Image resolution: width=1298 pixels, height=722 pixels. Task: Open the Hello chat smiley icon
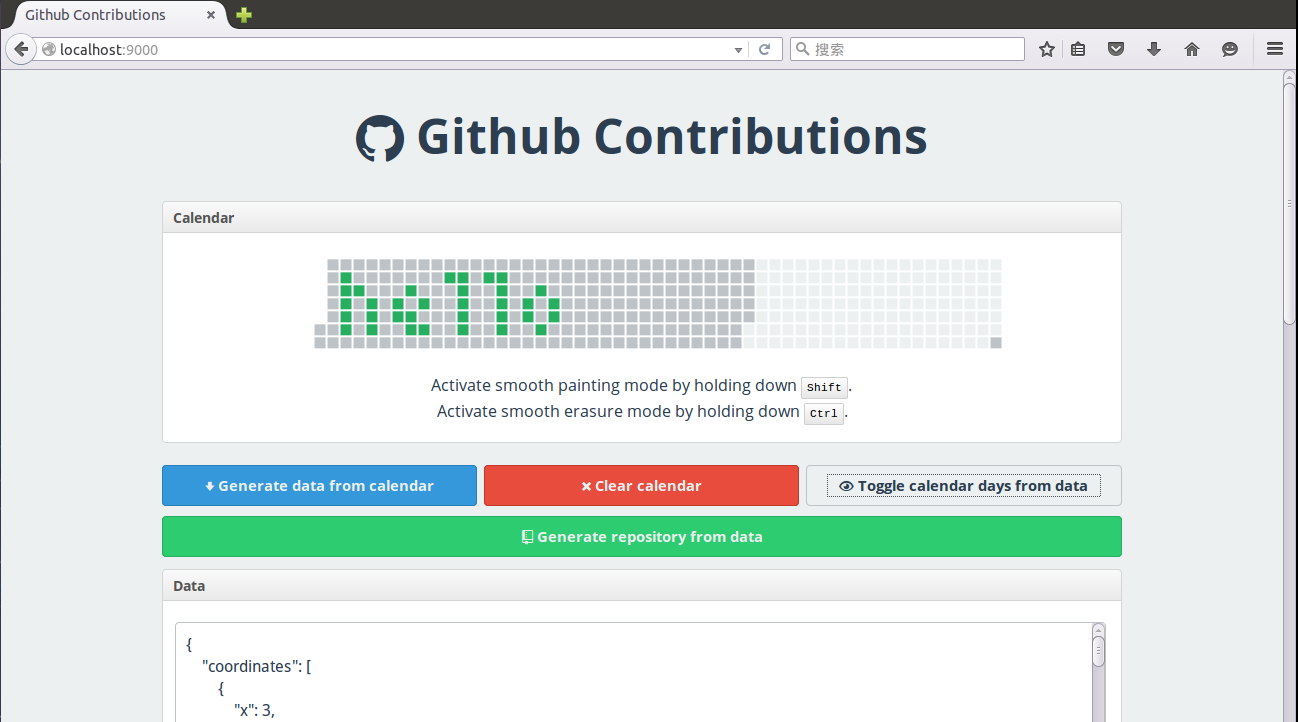point(1230,49)
